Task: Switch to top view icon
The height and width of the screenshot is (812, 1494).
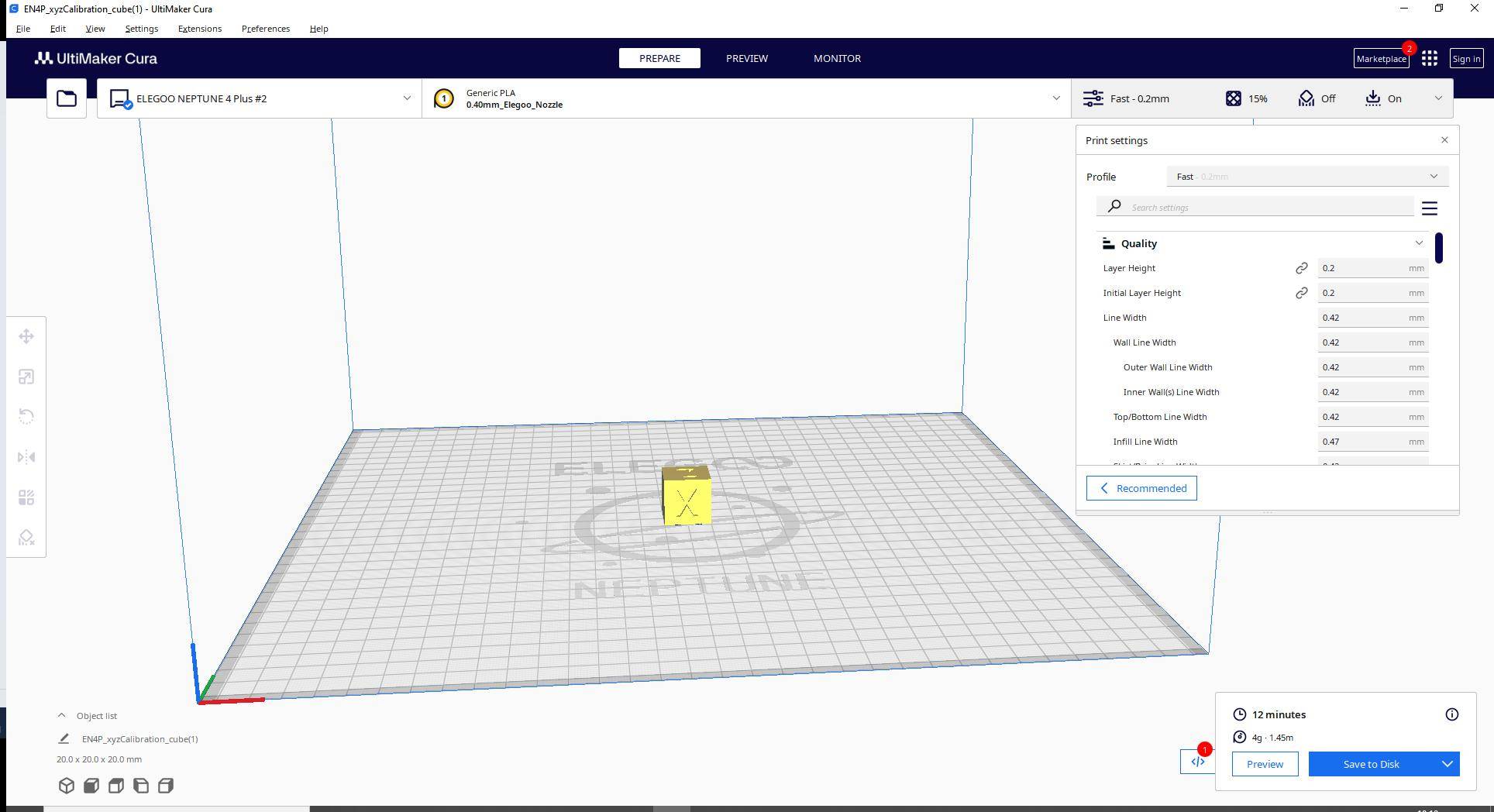Action: click(x=116, y=786)
